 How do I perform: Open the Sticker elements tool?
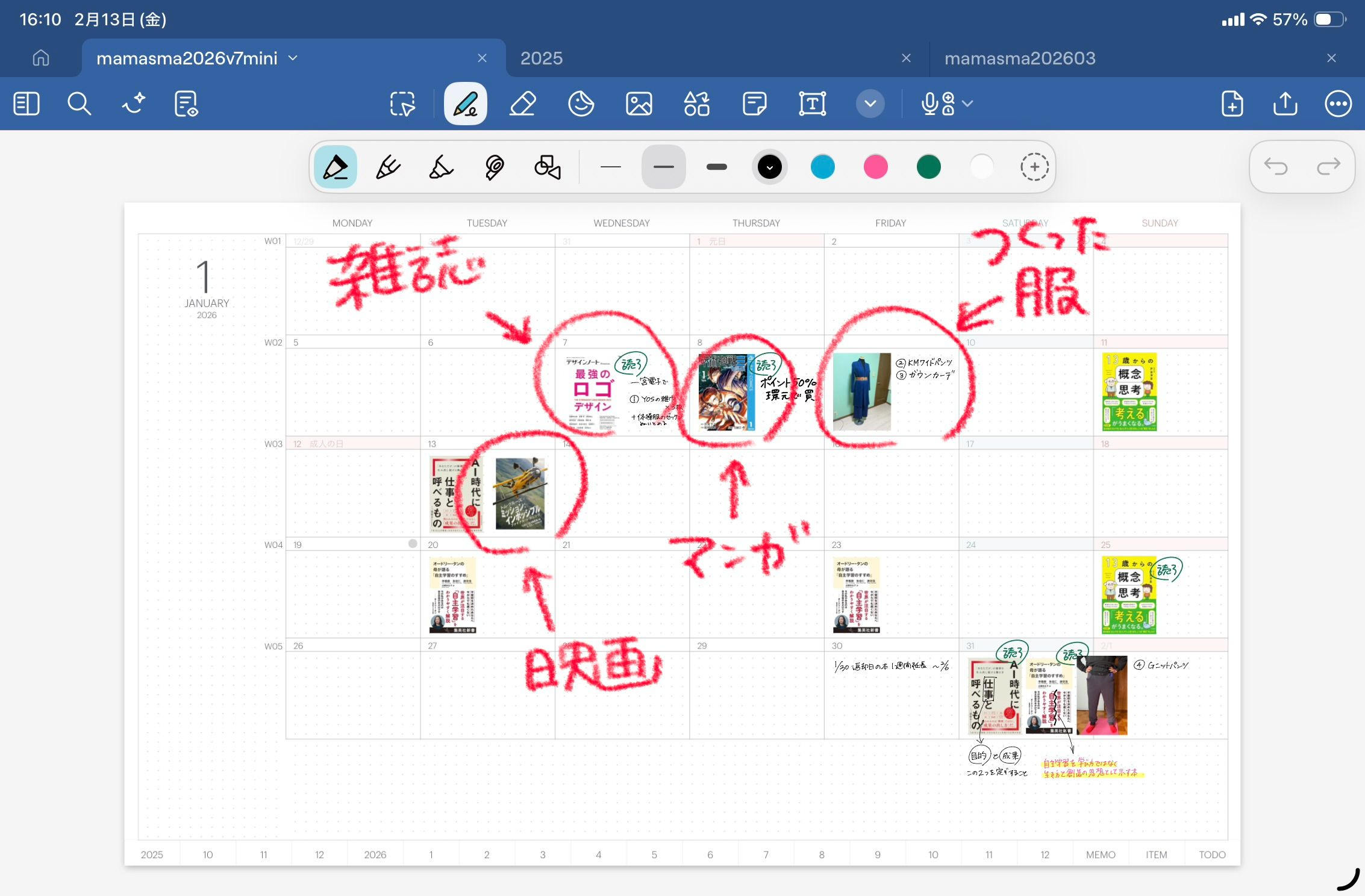tap(581, 104)
